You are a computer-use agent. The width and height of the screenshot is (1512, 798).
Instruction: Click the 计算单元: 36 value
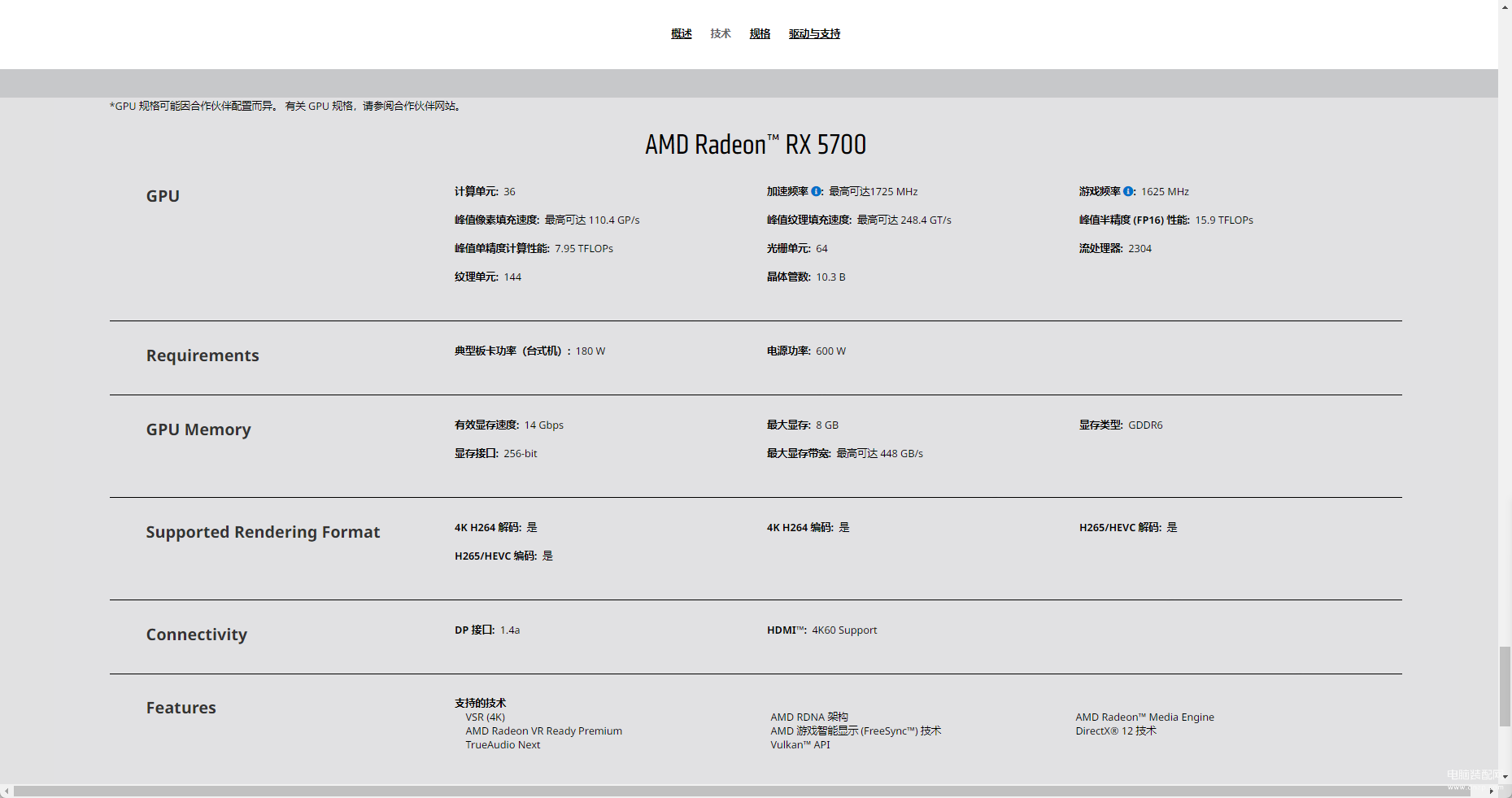coord(485,191)
